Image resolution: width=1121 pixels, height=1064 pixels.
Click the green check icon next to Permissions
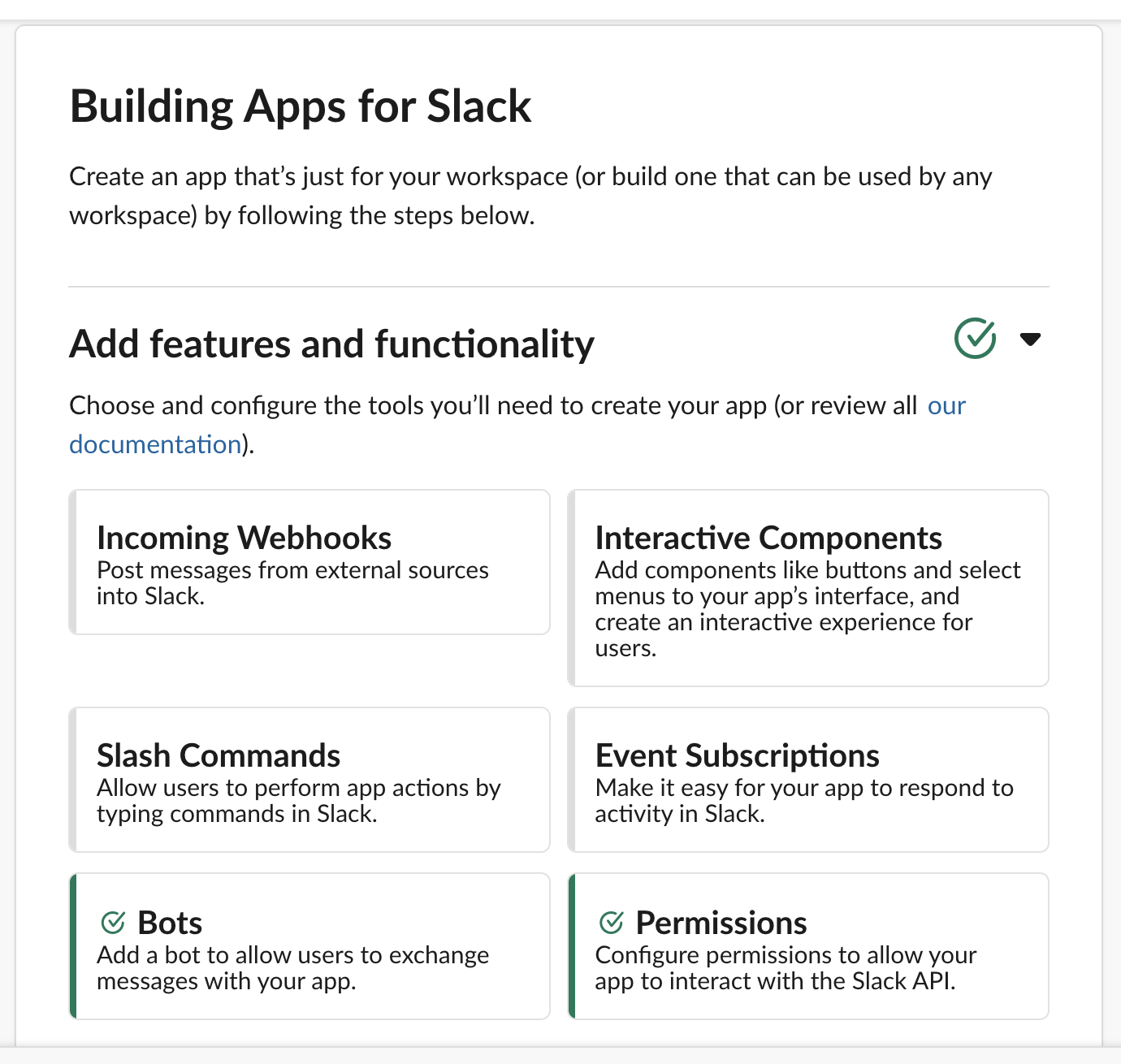point(611,922)
